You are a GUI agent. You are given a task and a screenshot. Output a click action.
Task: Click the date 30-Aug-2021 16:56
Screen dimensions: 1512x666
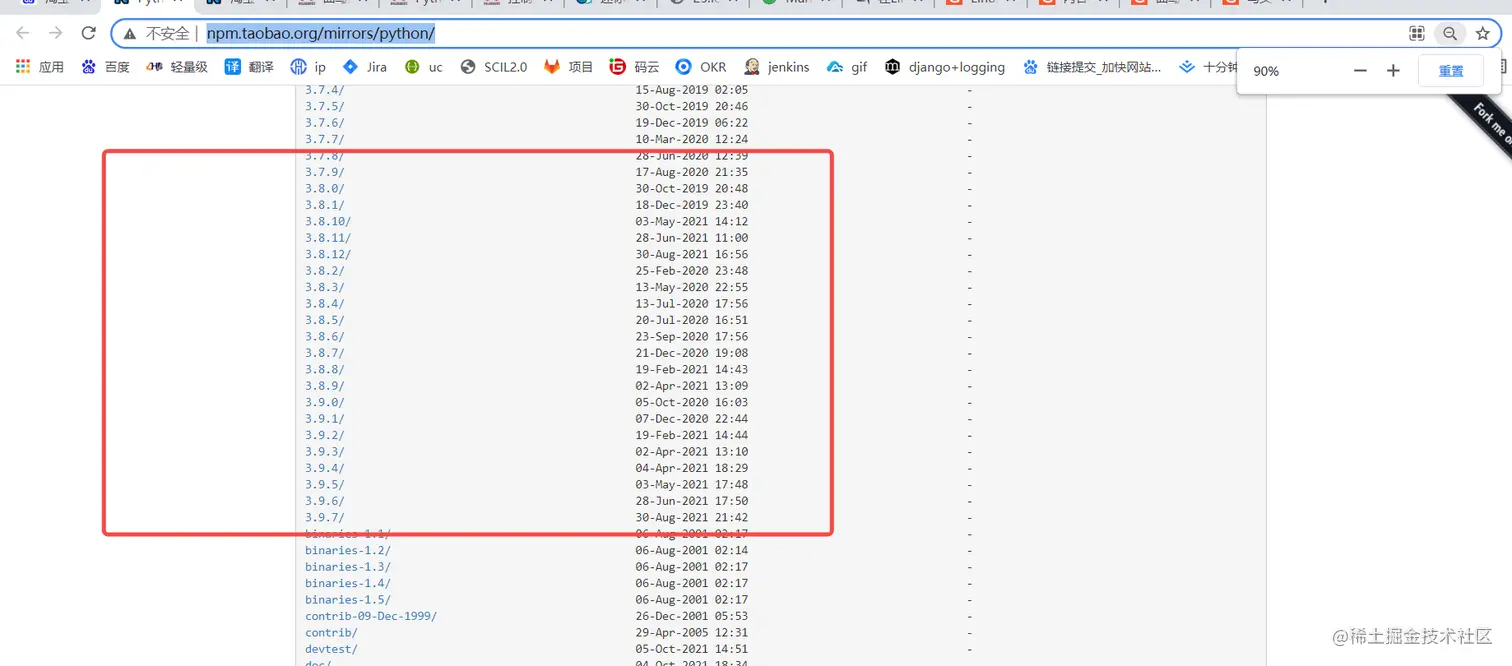tap(692, 254)
